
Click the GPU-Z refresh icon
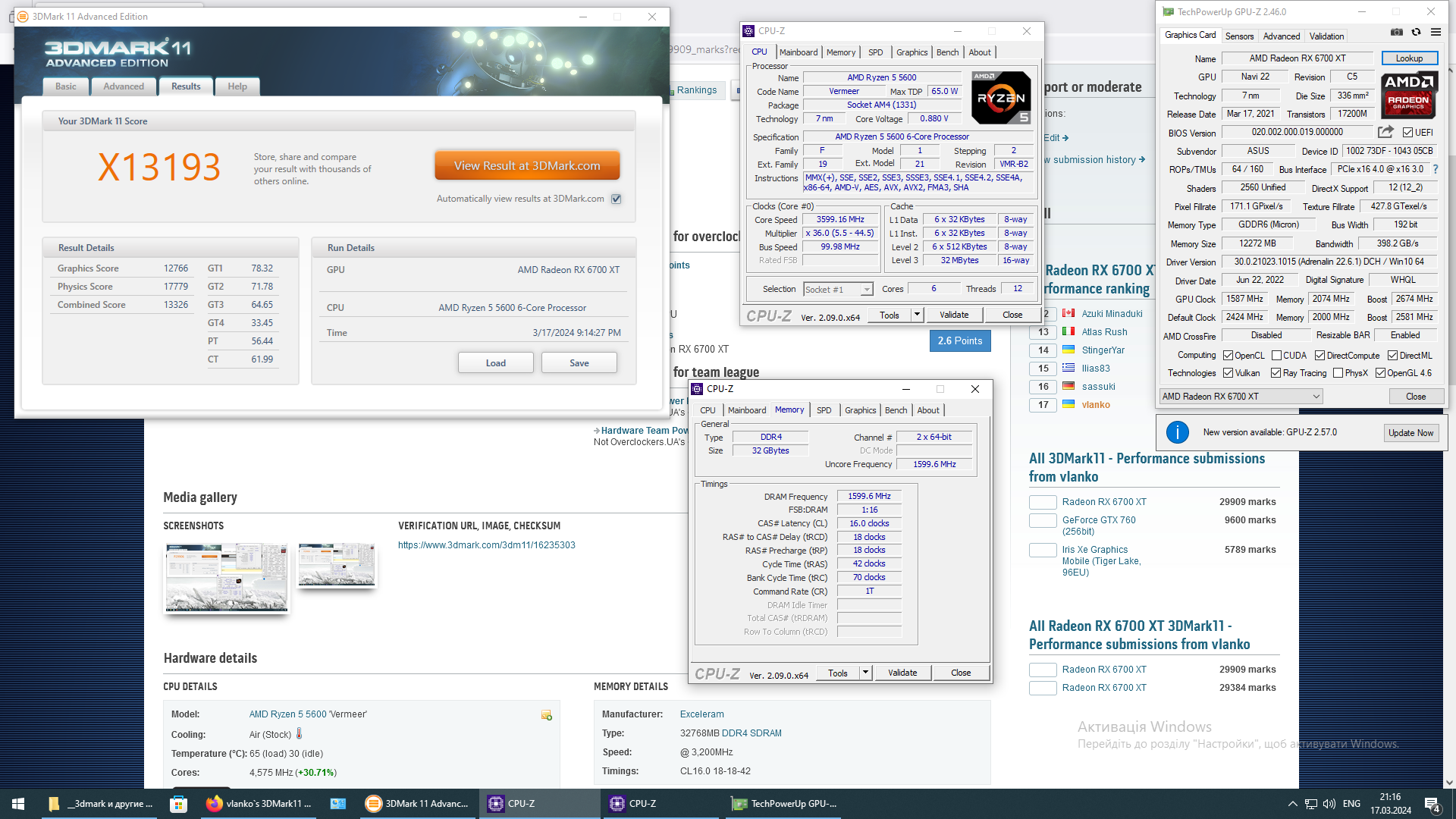pos(1416,33)
